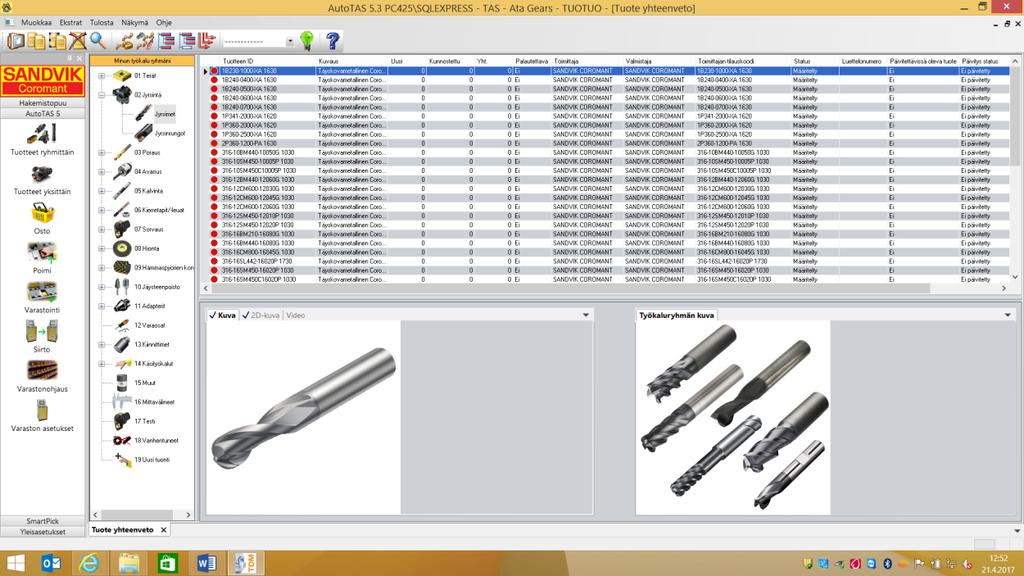Open the Varastointi storage function
Image resolution: width=1024 pixels, height=576 pixels.
[42, 297]
